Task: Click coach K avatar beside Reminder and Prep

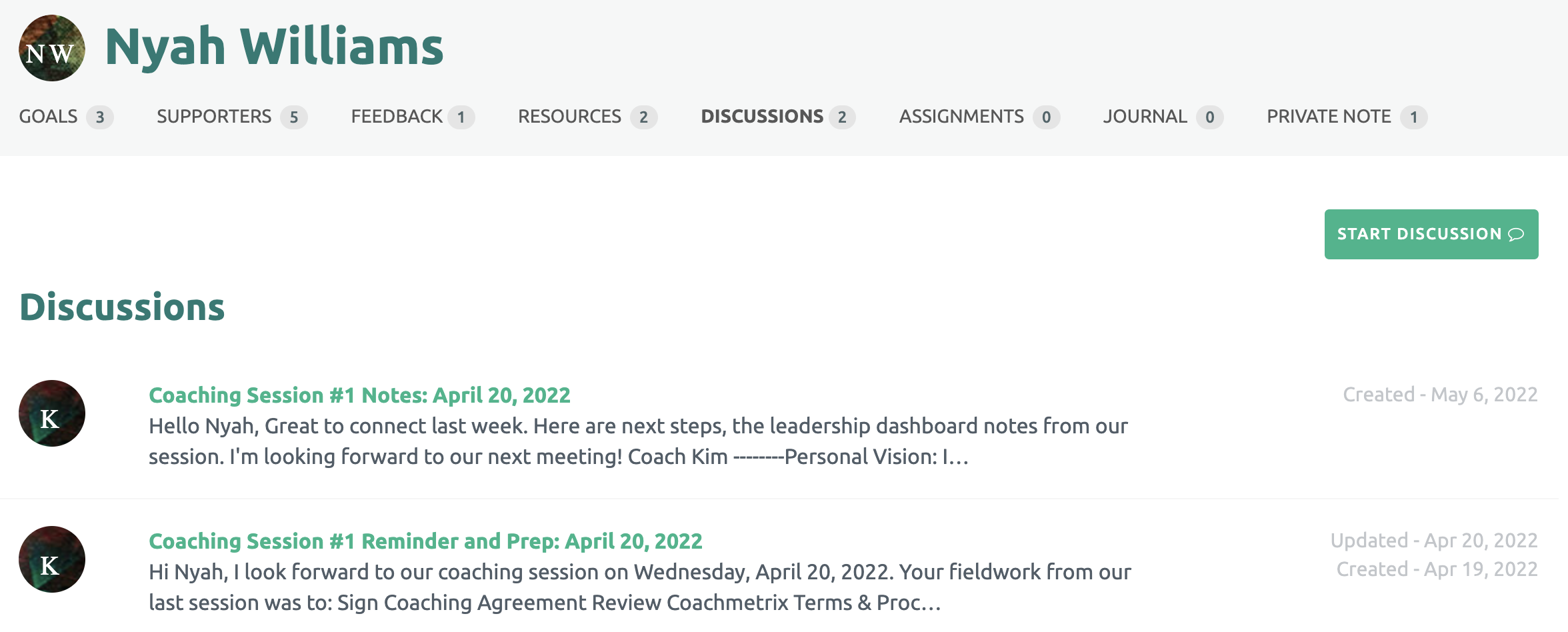Action: [x=52, y=559]
